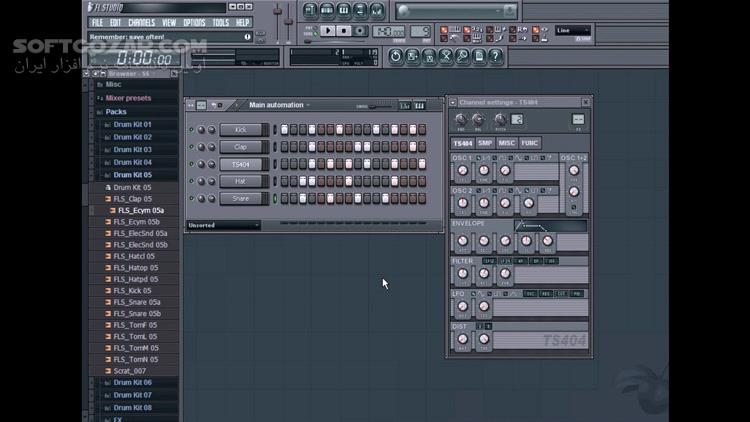
Task: Click the typing keyboard to piano icon
Action: 452,30
